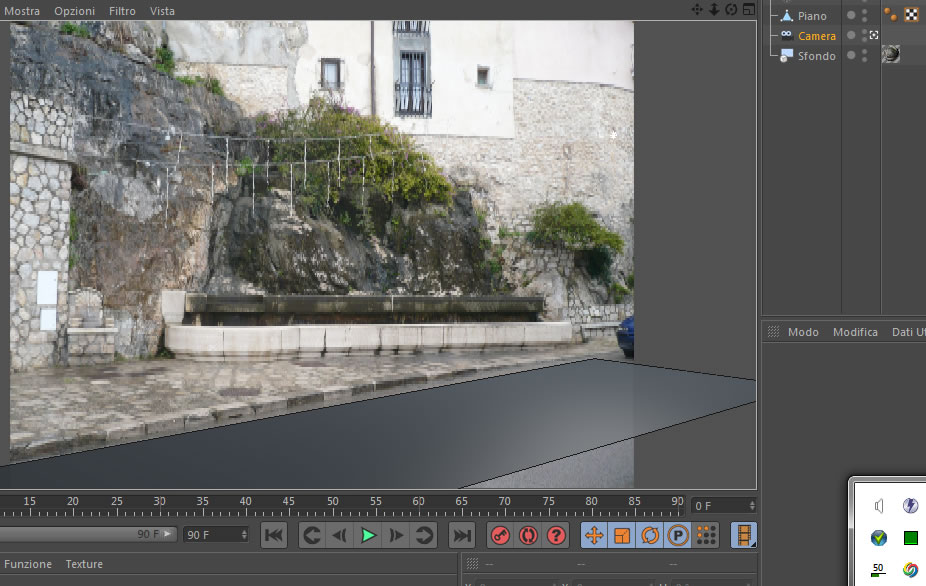The height and width of the screenshot is (586, 926).
Task: Click the Record Active Objects keyframe icon
Action: [x=500, y=536]
